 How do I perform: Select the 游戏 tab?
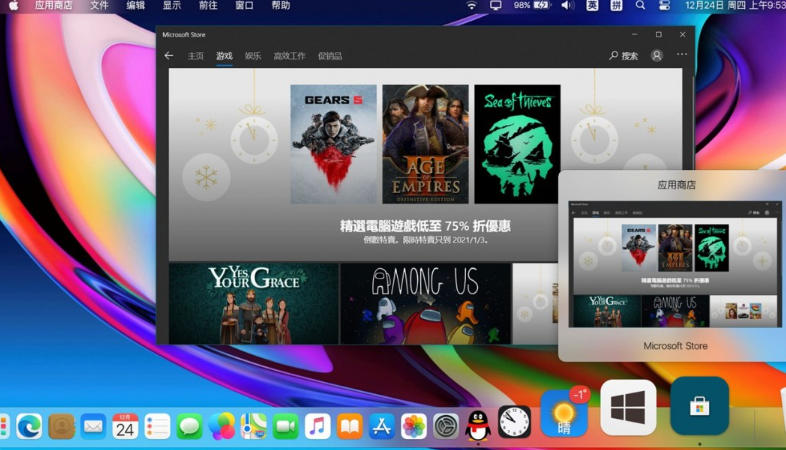(x=224, y=56)
